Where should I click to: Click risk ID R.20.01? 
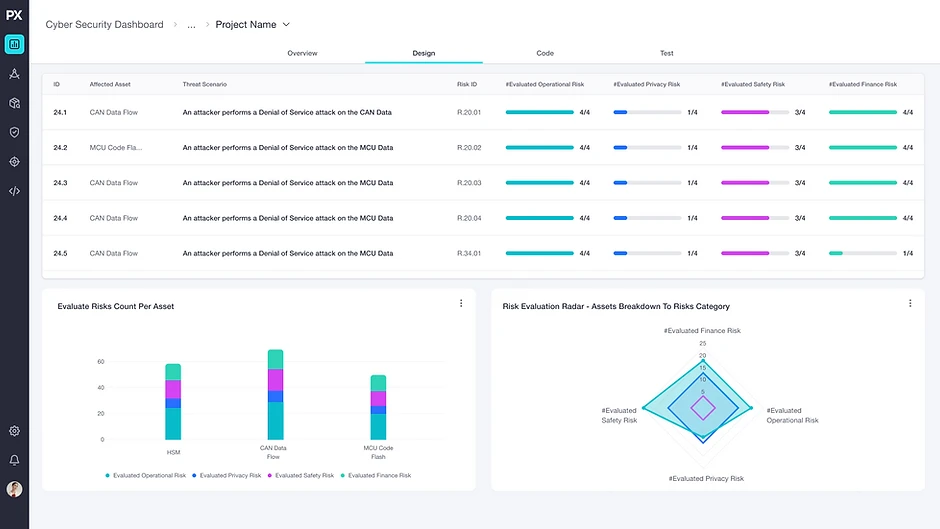[469, 112]
